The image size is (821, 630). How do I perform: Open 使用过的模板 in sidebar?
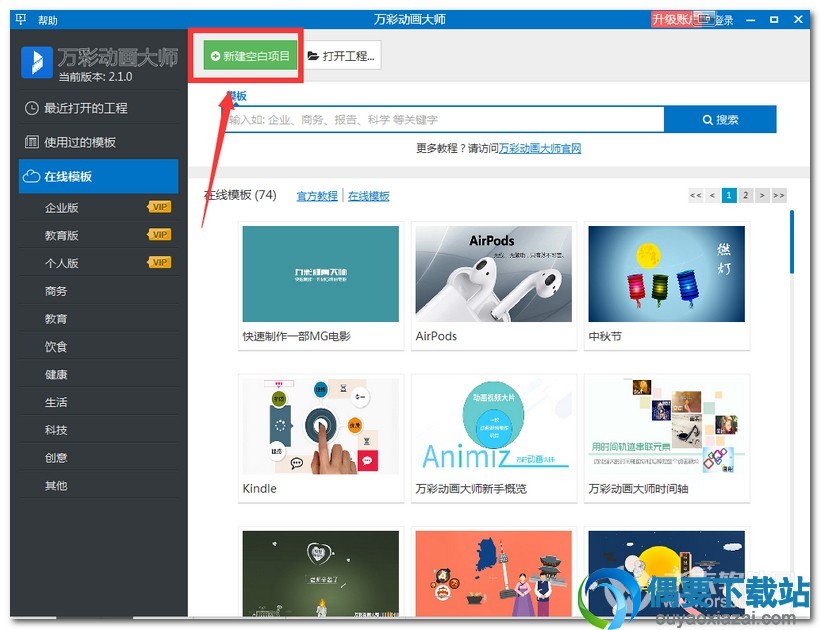98,142
